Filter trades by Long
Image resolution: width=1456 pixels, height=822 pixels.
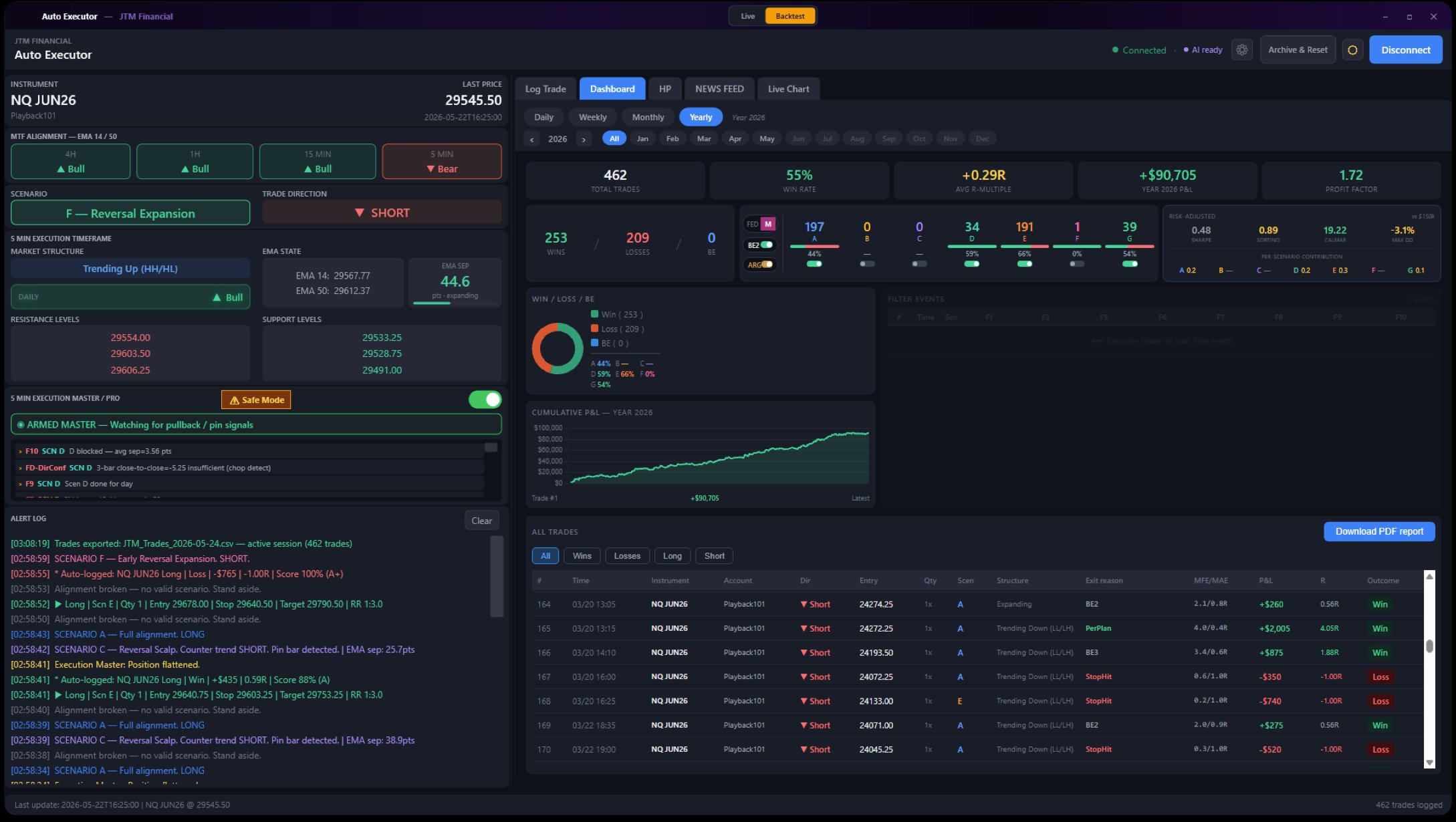click(672, 556)
